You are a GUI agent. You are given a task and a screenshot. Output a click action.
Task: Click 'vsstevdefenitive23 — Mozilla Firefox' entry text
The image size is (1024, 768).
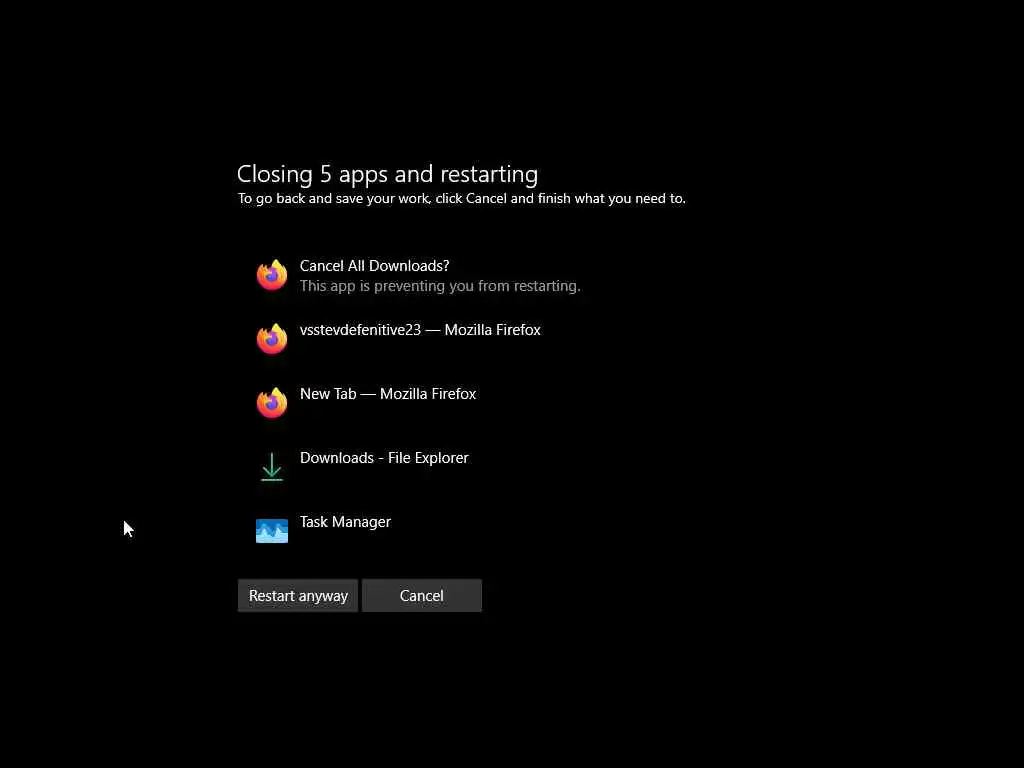[420, 330]
